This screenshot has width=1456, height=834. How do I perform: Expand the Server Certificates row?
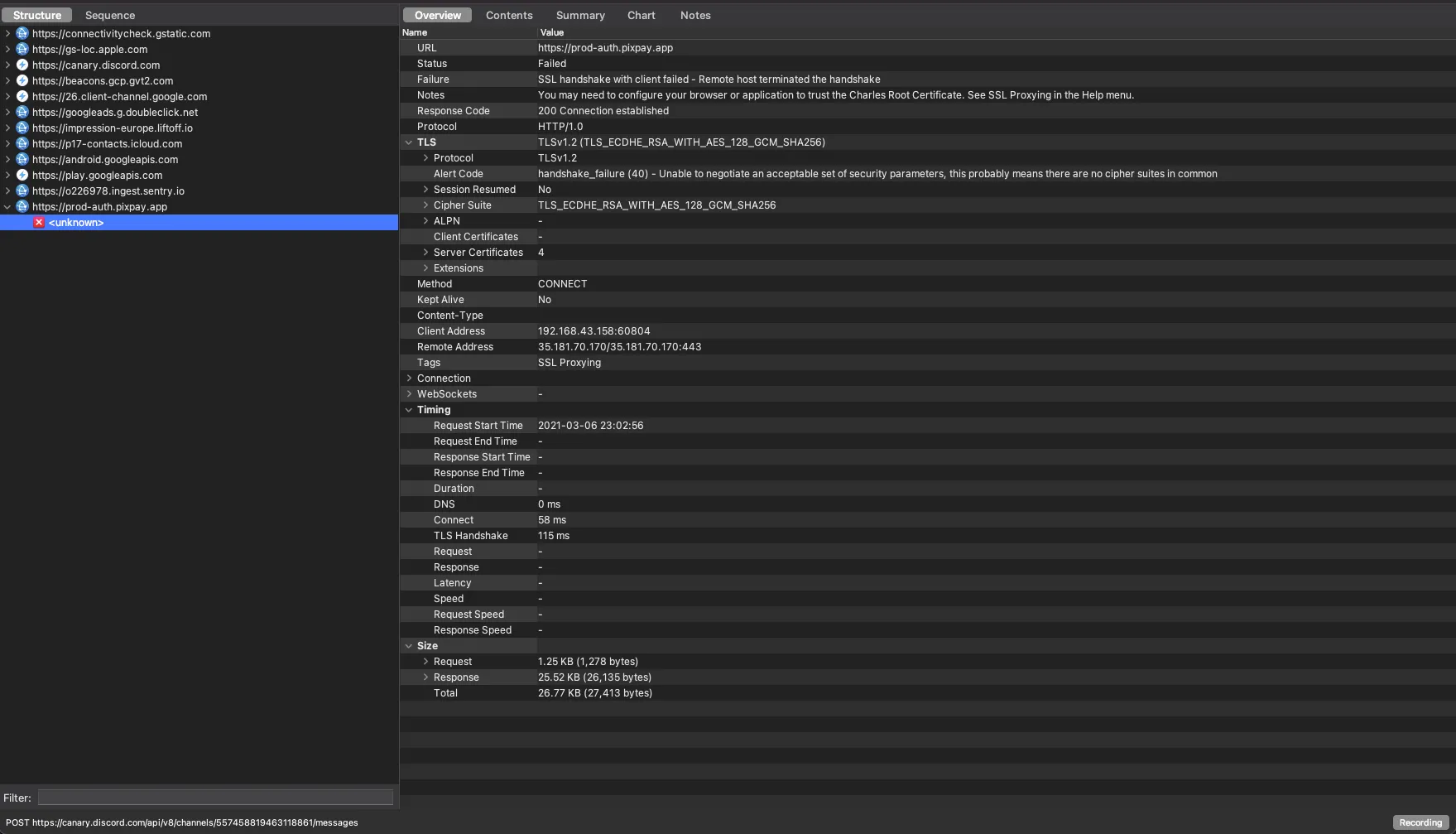pyautogui.click(x=425, y=253)
